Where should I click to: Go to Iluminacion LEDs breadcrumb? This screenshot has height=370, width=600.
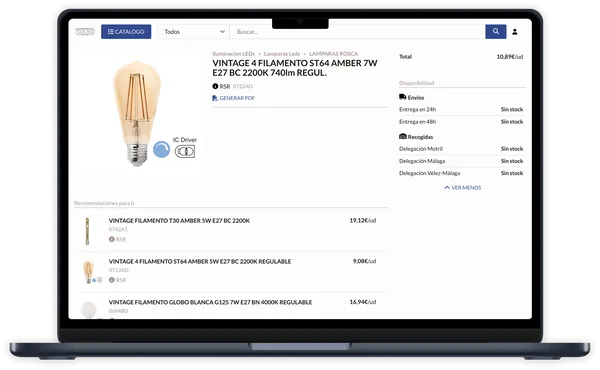(x=233, y=54)
